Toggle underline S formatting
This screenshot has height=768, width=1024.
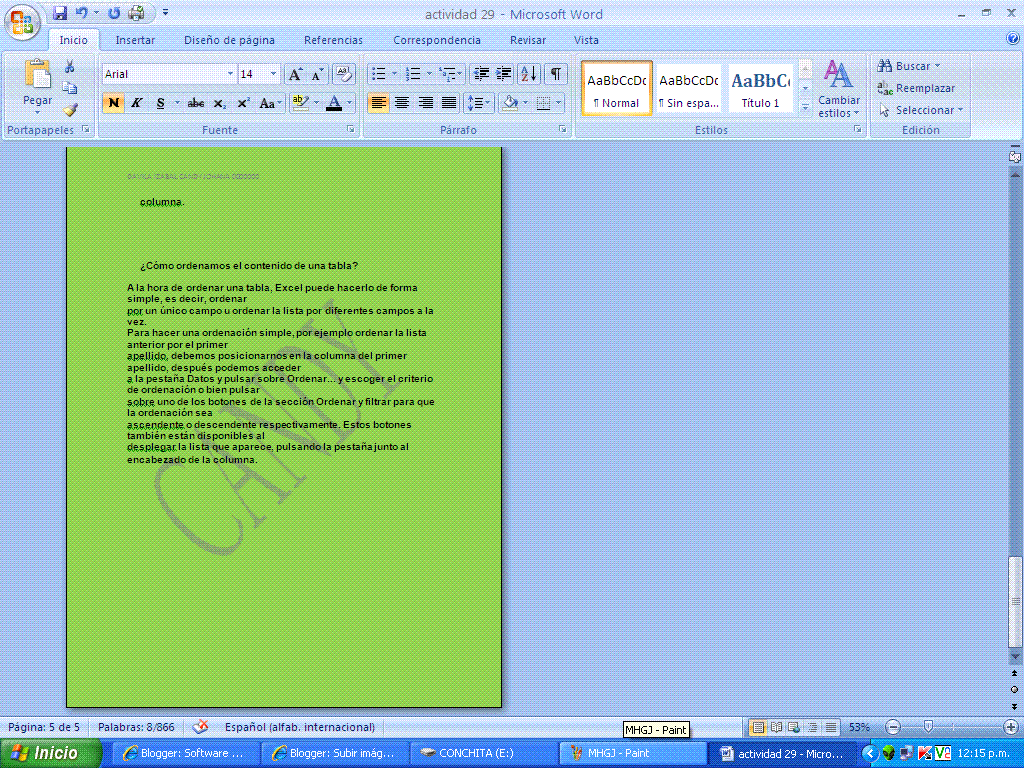[161, 103]
